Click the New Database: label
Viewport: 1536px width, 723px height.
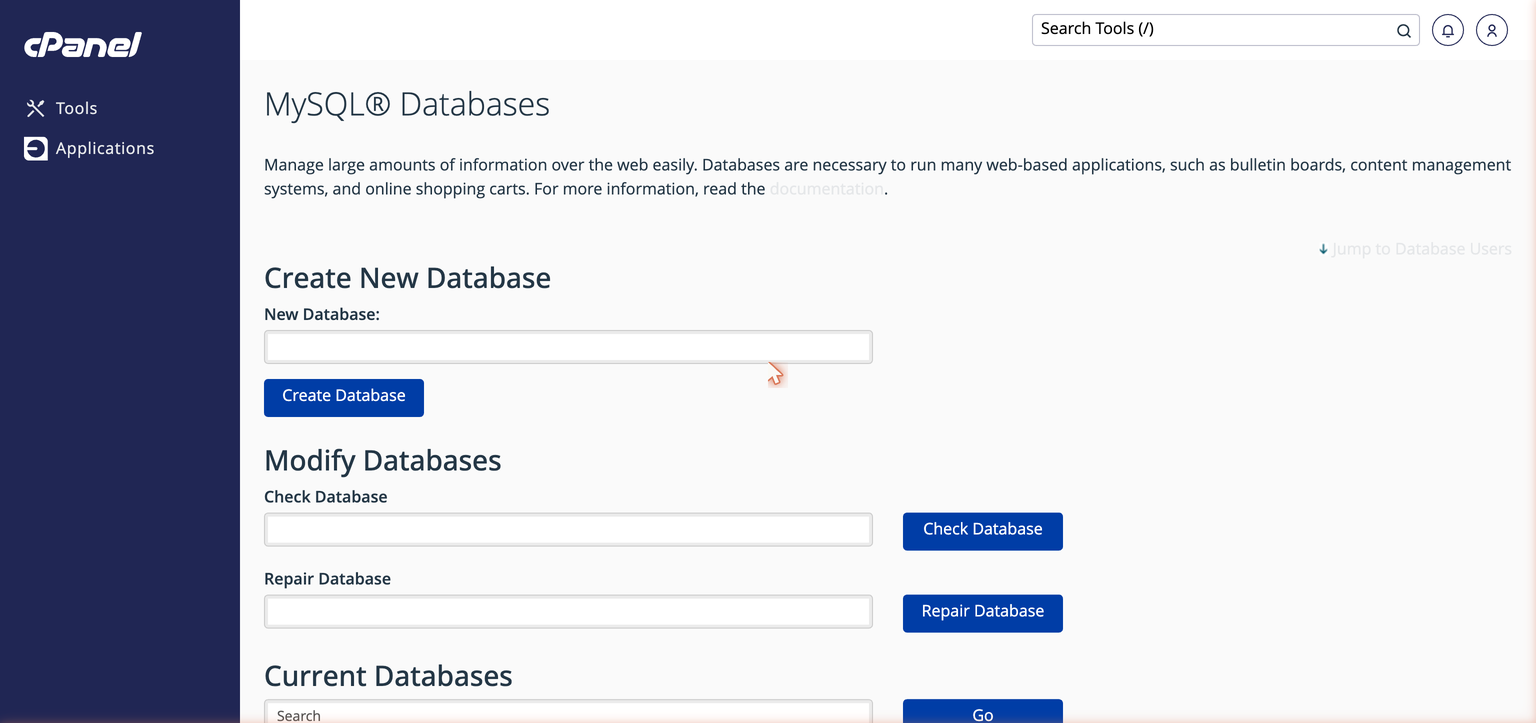tap(322, 314)
